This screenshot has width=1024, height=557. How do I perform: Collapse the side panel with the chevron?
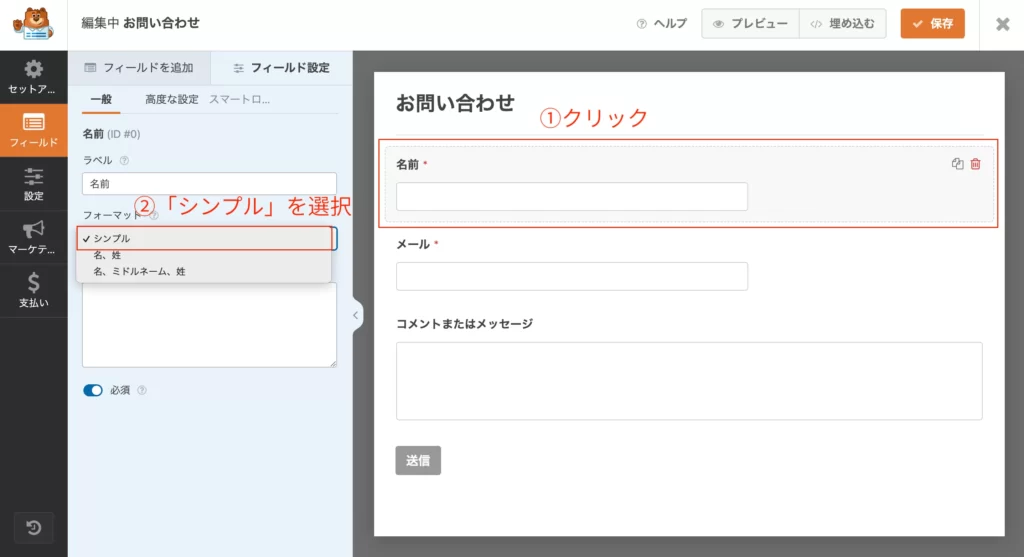(356, 315)
